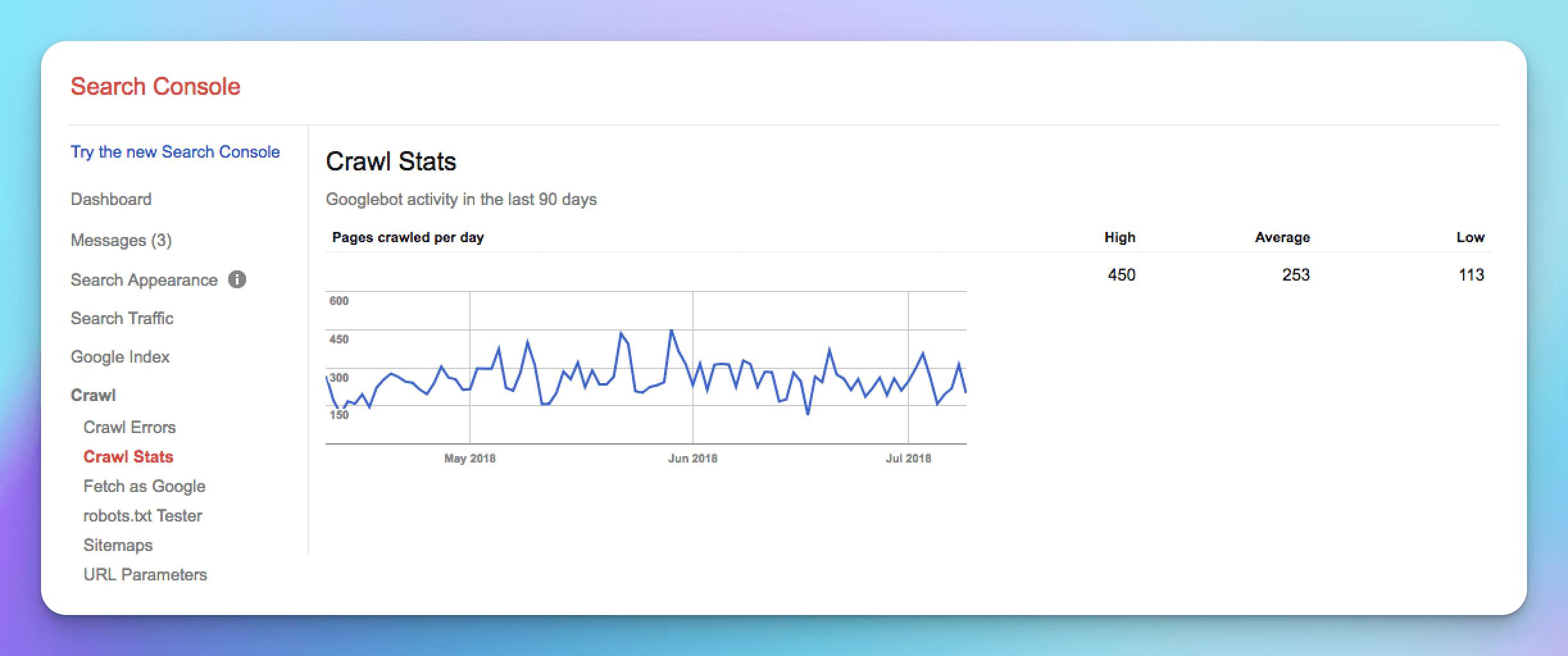
Task: Click the Crawl Stats heading
Action: coord(391,161)
